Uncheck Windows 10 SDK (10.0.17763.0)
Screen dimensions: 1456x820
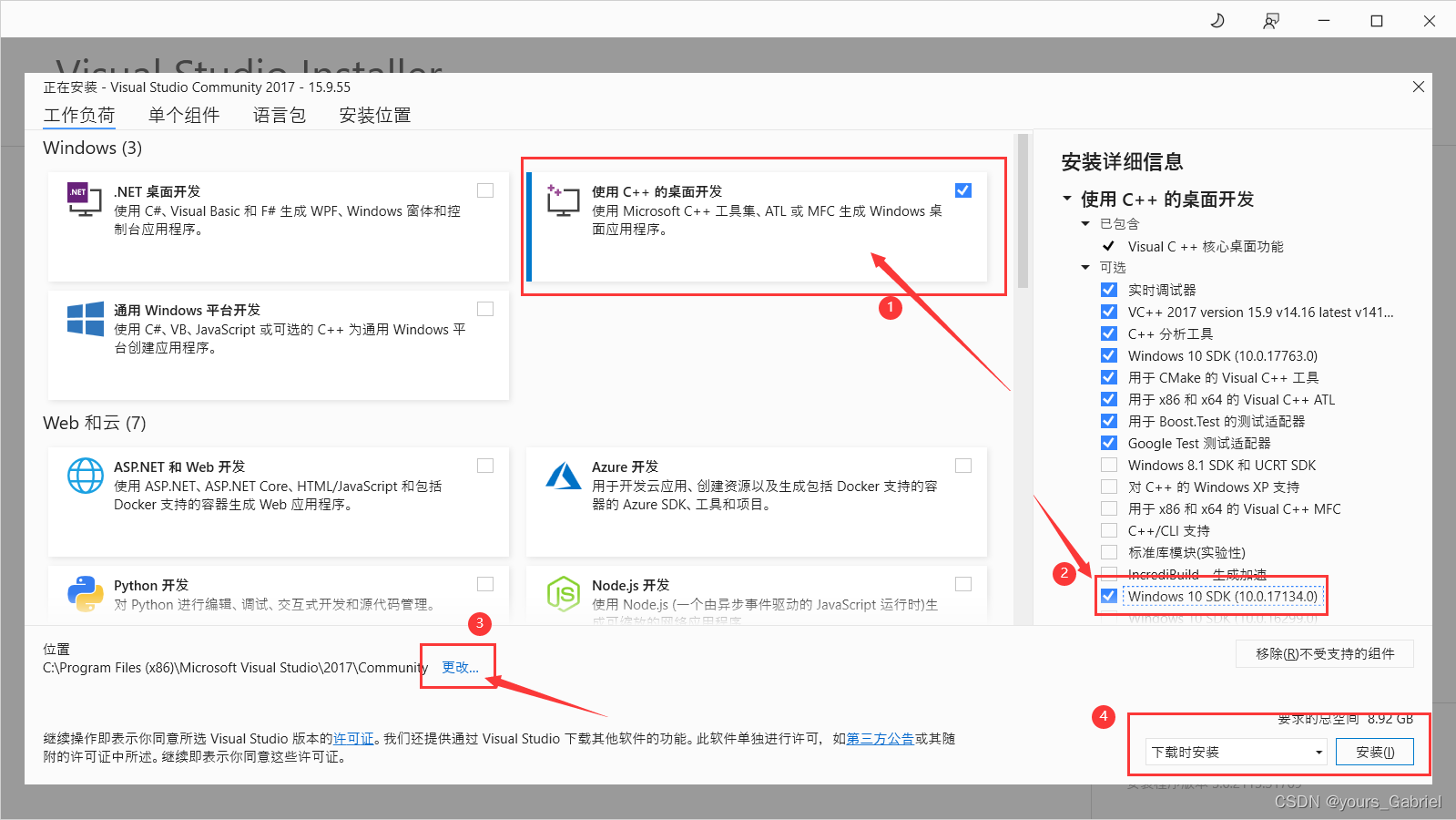coord(1109,355)
